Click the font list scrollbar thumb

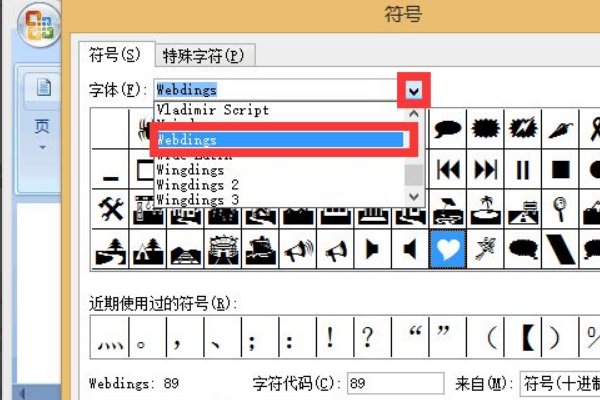click(x=414, y=175)
